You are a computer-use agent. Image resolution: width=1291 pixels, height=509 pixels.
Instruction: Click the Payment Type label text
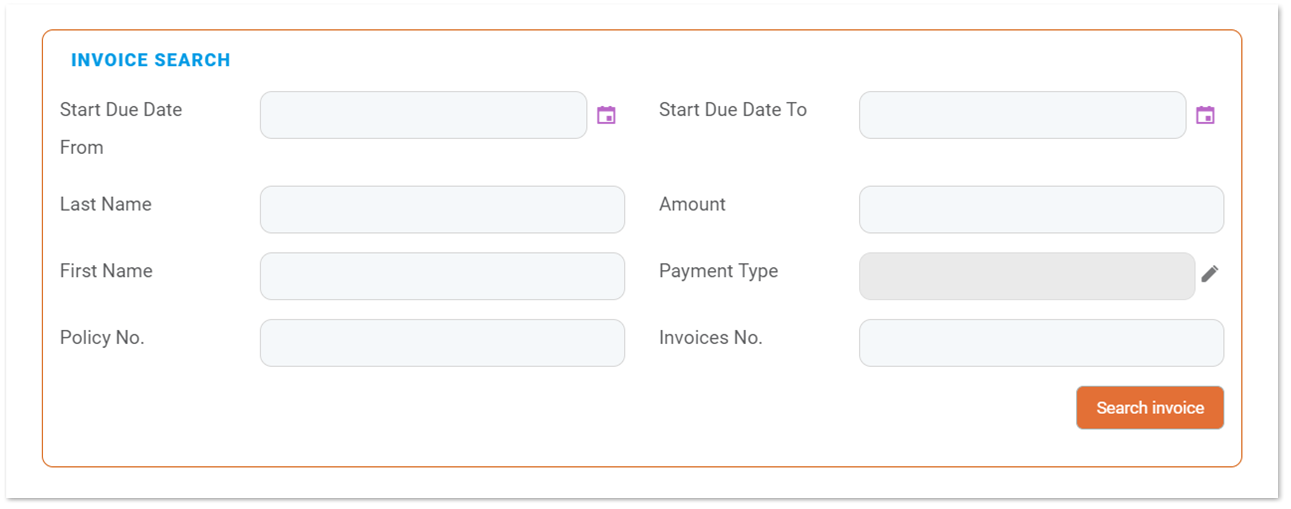(718, 271)
